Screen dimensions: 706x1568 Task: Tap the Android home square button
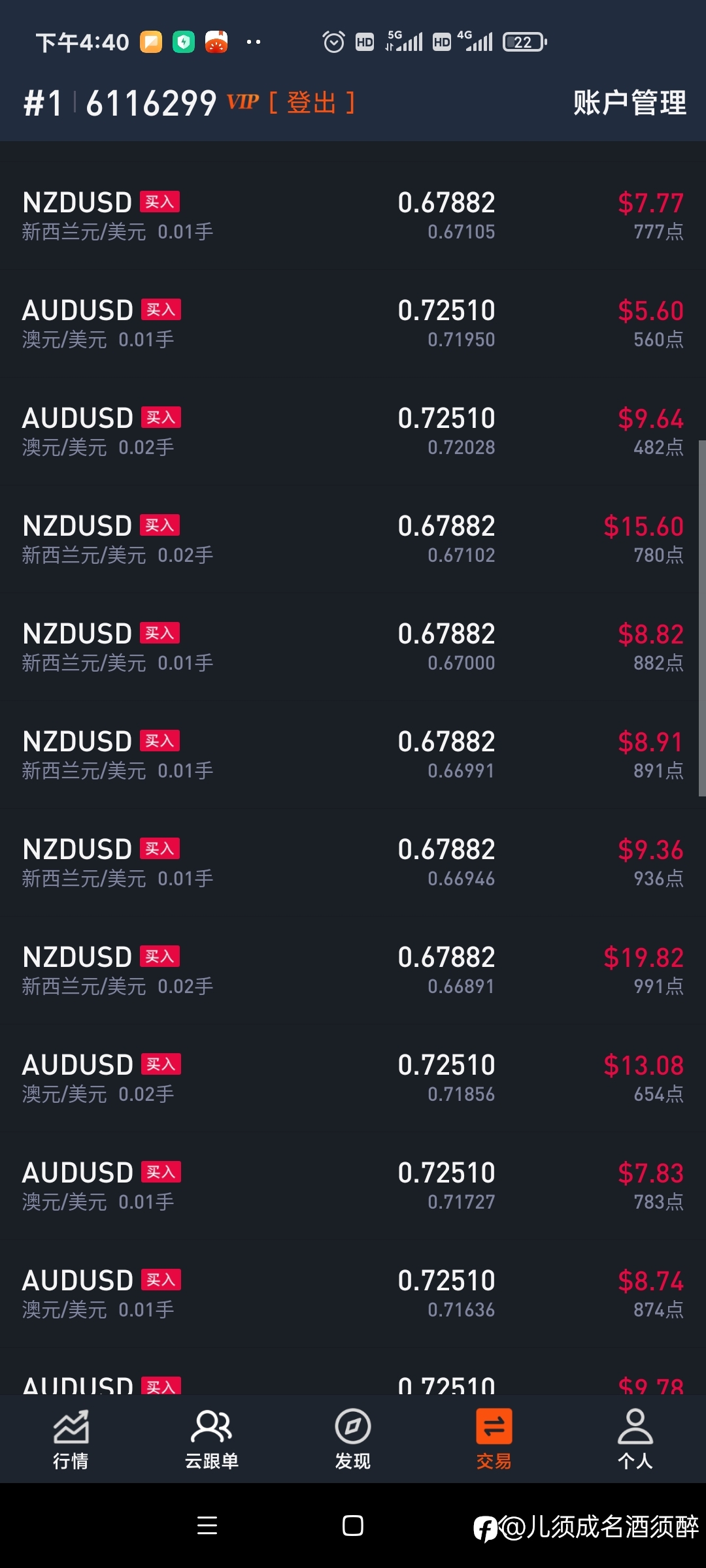tap(353, 1526)
